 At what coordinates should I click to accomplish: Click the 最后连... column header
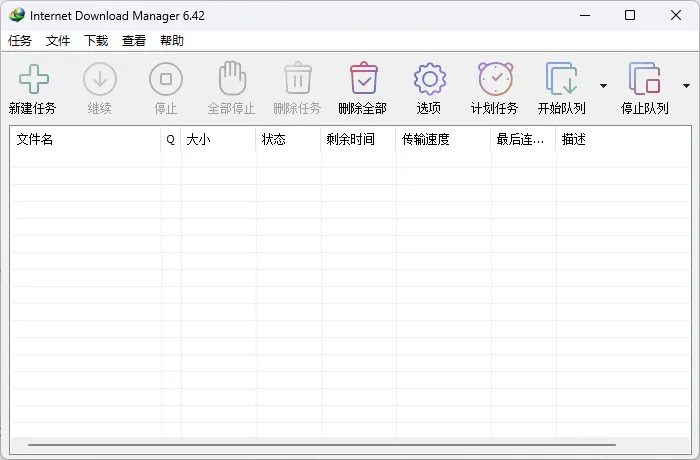tap(523, 139)
